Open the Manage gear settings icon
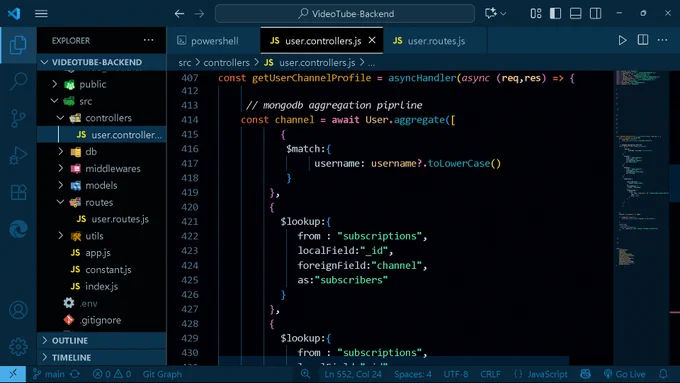 click(x=18, y=347)
